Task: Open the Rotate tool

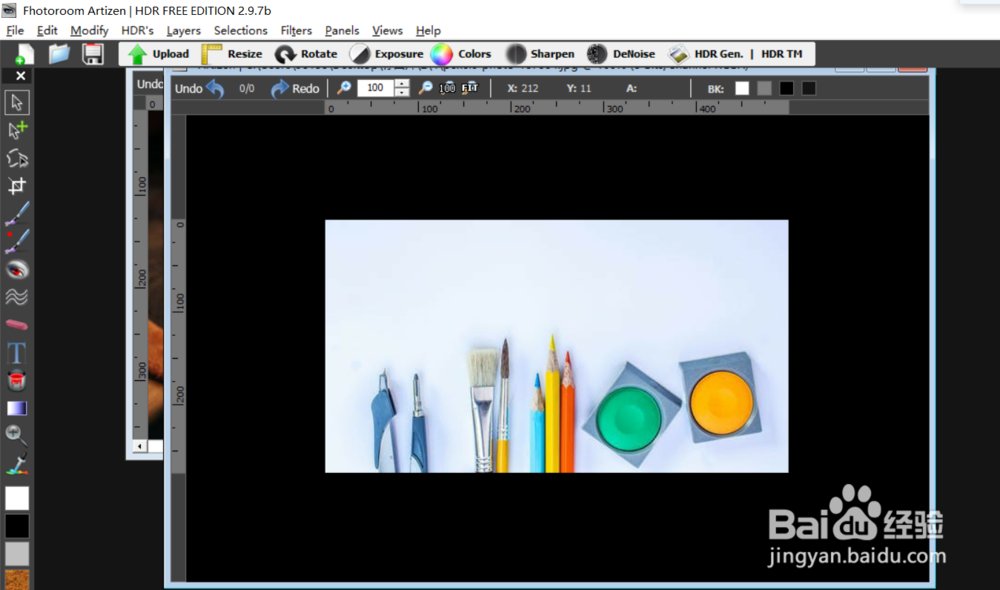Action: click(306, 54)
